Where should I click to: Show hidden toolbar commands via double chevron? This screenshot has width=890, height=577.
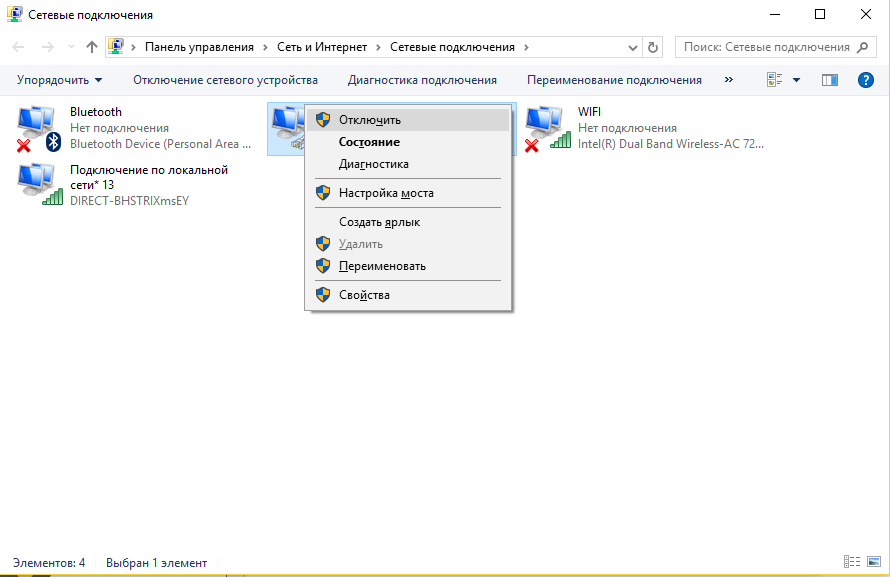(x=728, y=80)
